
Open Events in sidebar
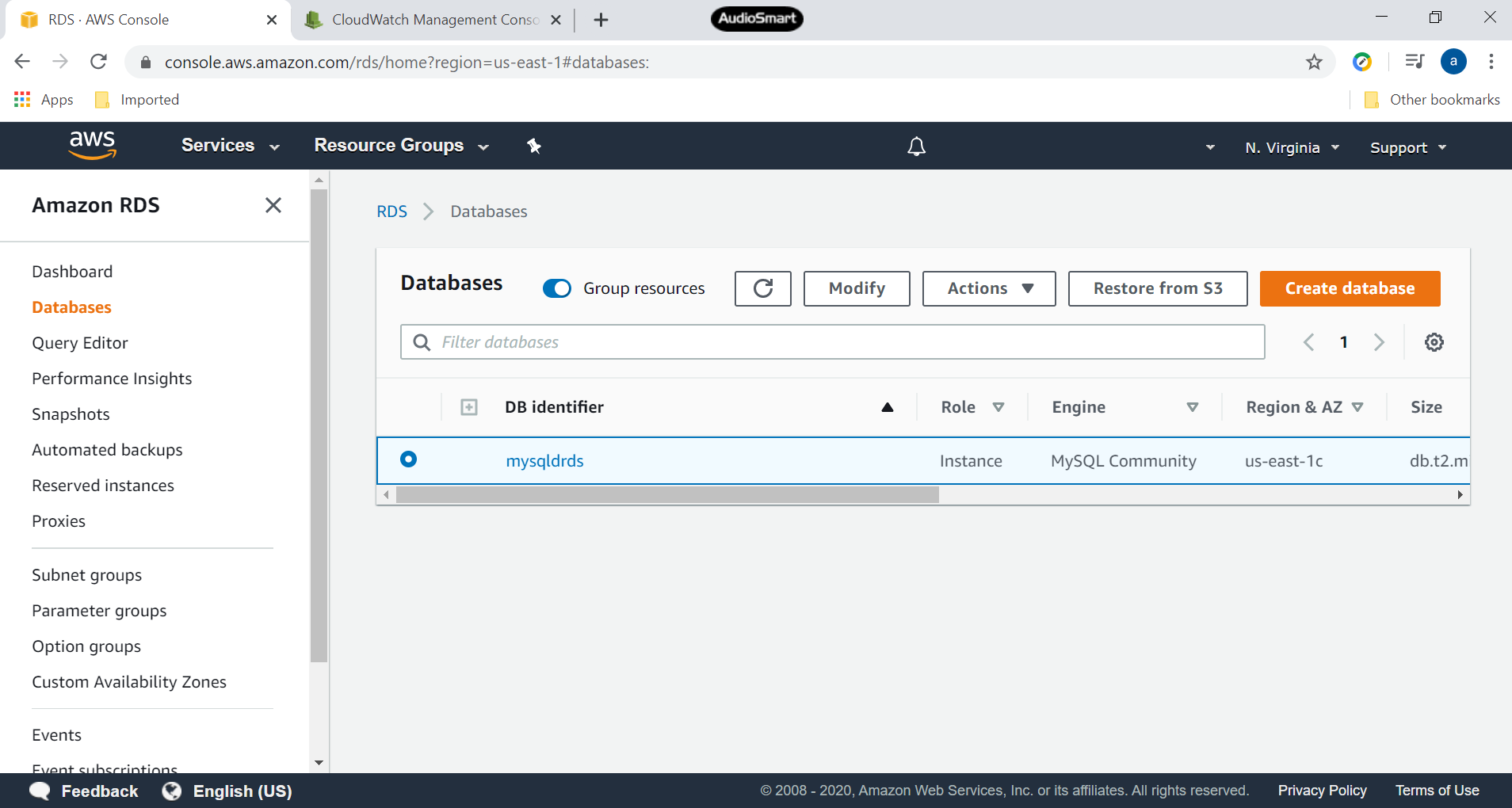click(x=57, y=735)
